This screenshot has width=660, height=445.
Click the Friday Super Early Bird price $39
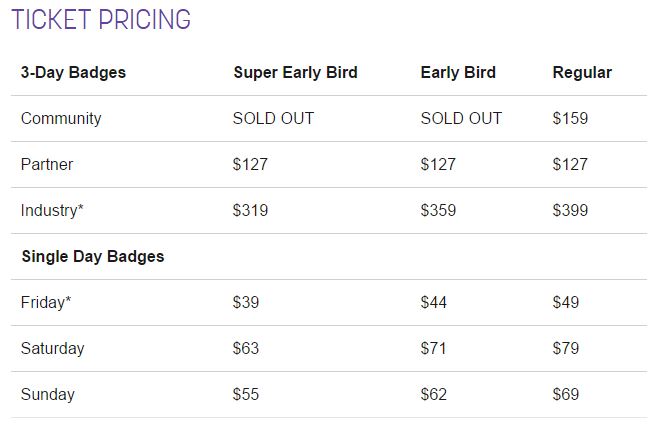pyautogui.click(x=246, y=302)
